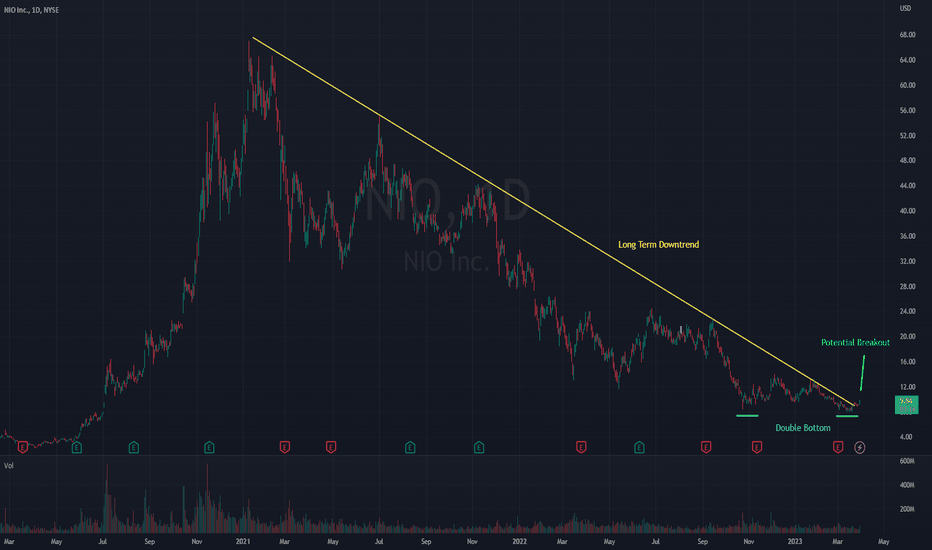Open the red earnings marker above Mar 2023

[x=838, y=447]
